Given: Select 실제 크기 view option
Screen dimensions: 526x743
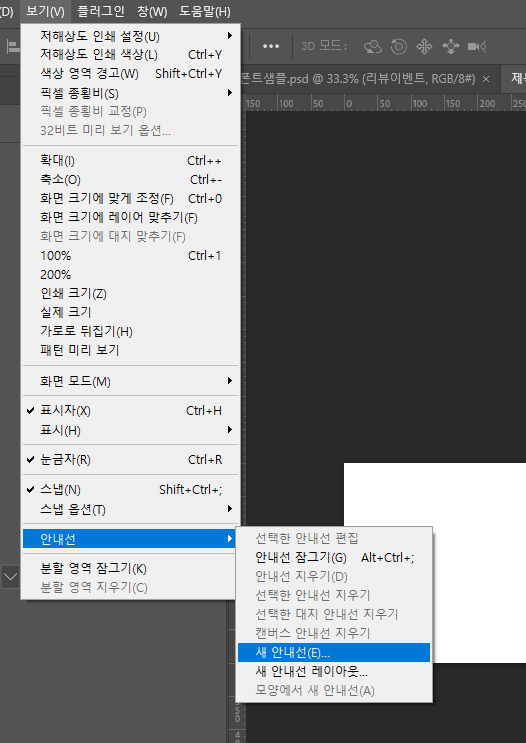Looking at the screenshot, I should 131,312.
